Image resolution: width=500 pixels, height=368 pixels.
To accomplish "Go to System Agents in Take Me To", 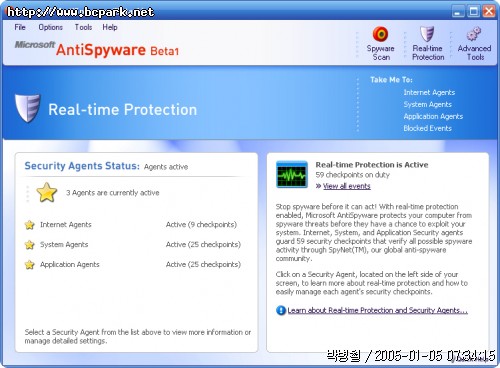I will click(x=427, y=104).
